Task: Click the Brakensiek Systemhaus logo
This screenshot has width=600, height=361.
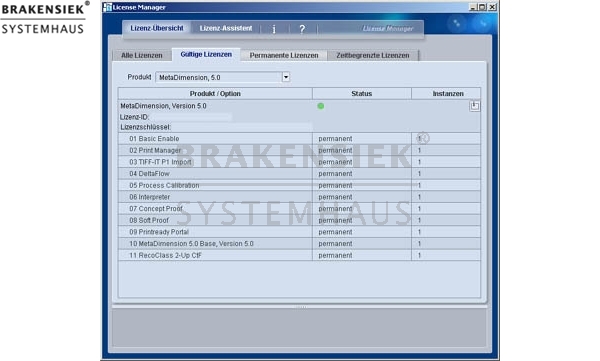Action: tap(45, 18)
